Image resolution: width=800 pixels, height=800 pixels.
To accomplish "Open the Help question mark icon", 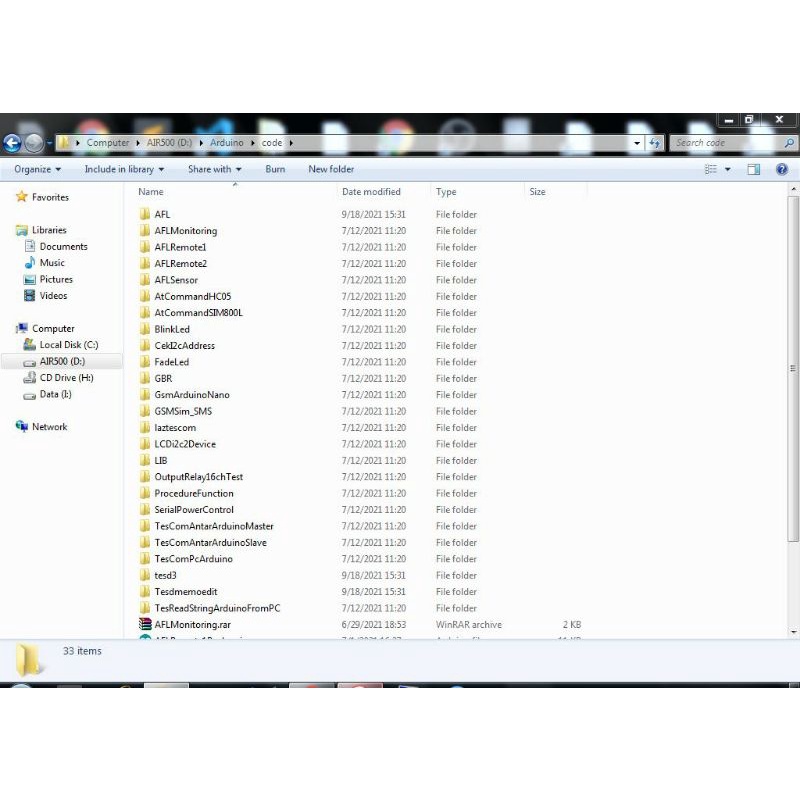I will (x=782, y=169).
